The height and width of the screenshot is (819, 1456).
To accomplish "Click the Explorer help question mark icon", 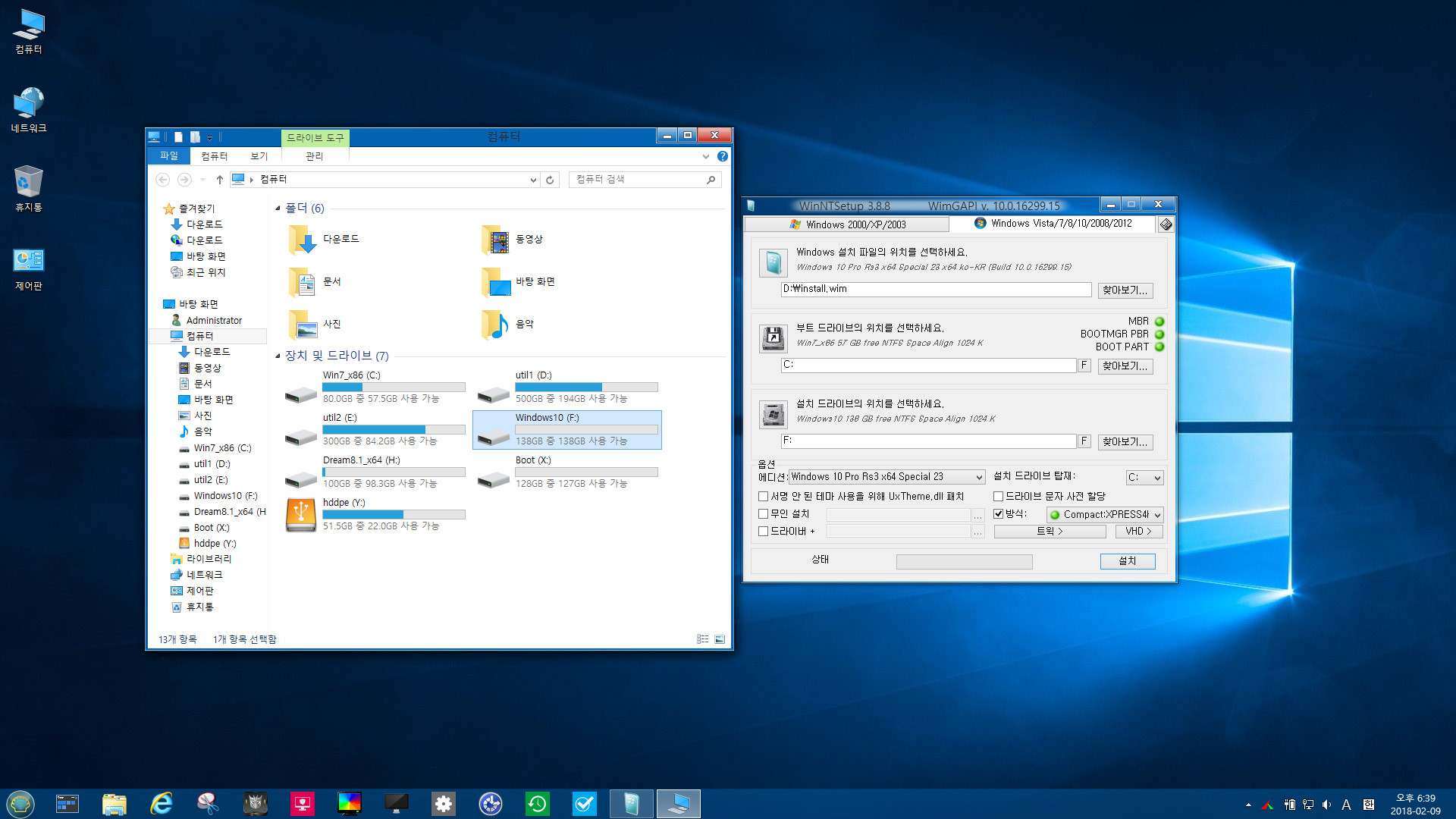I will 723,156.
